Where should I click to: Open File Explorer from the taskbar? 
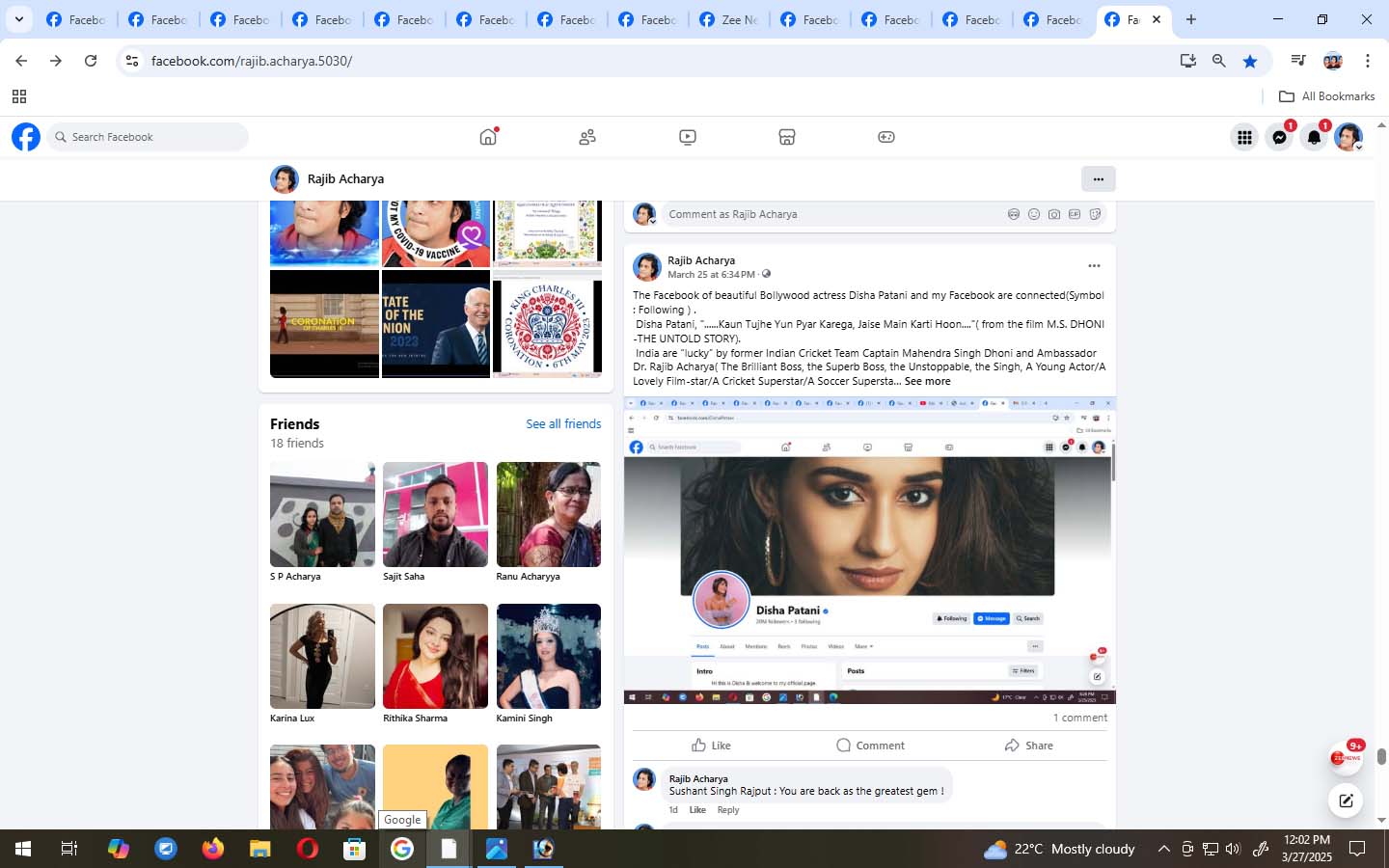coord(260,849)
